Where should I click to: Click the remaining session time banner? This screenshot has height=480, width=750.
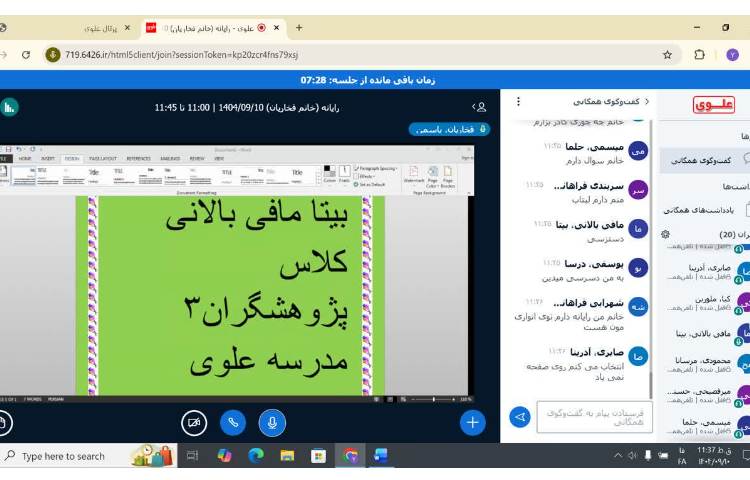[368, 80]
